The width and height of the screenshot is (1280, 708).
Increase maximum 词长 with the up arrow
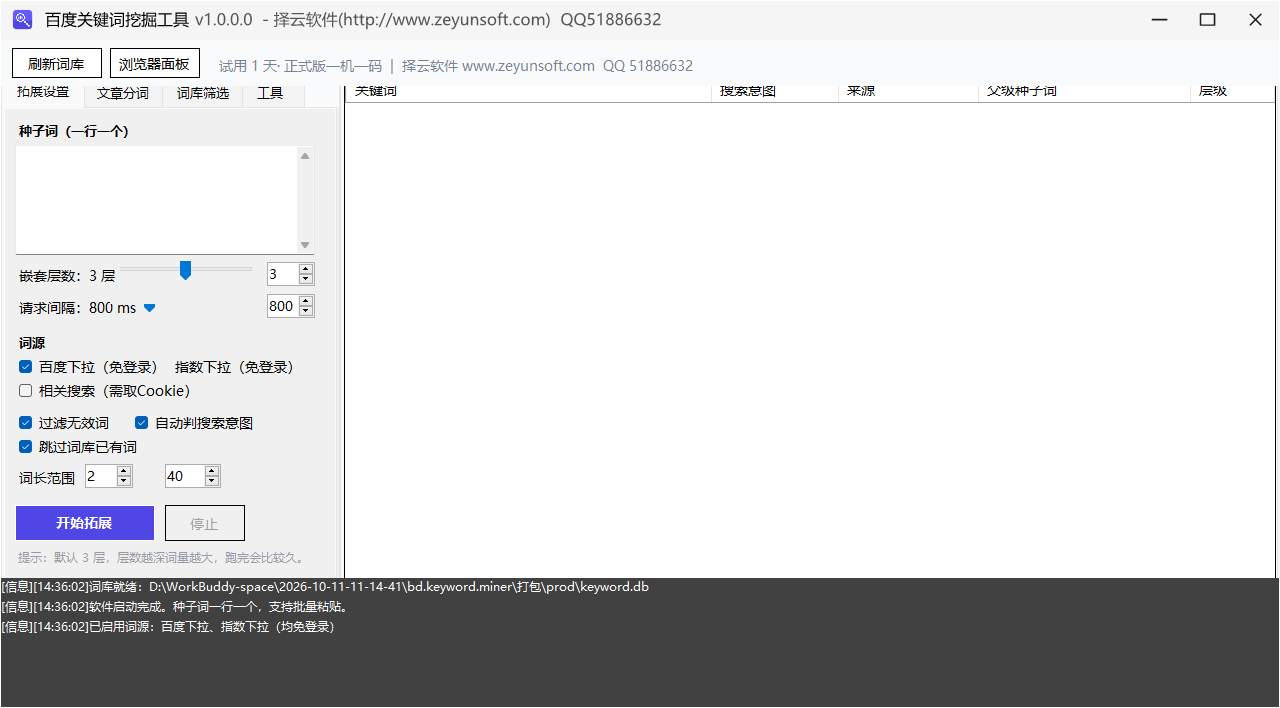point(212,471)
